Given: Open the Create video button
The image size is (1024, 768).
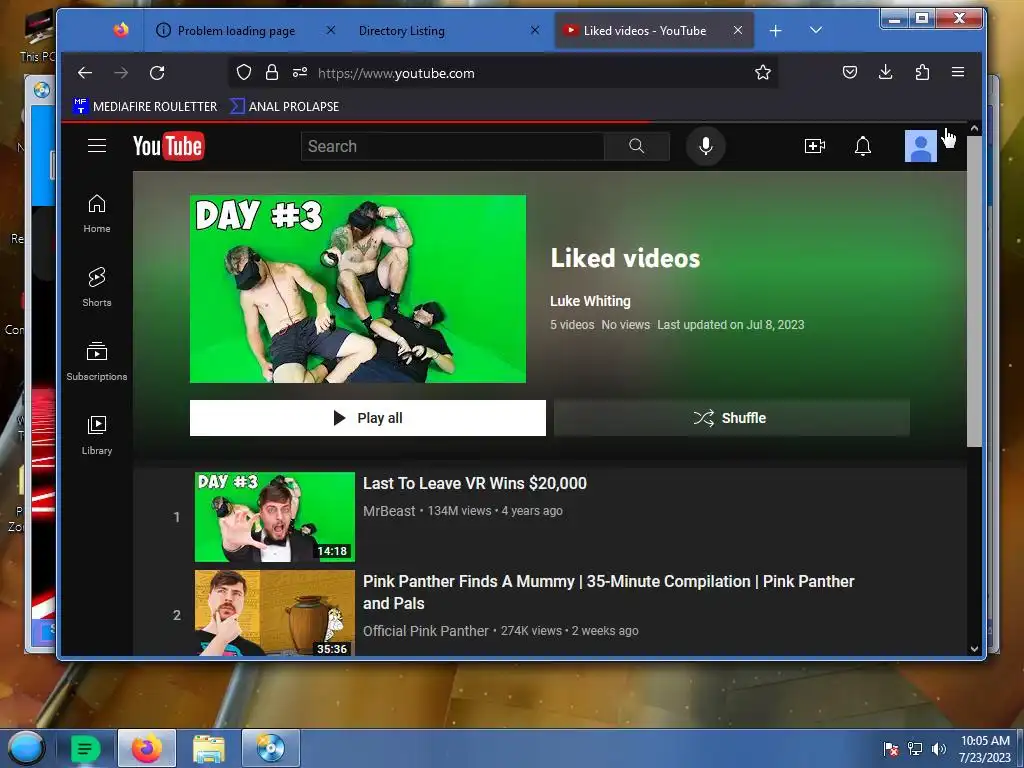Looking at the screenshot, I should 814,146.
